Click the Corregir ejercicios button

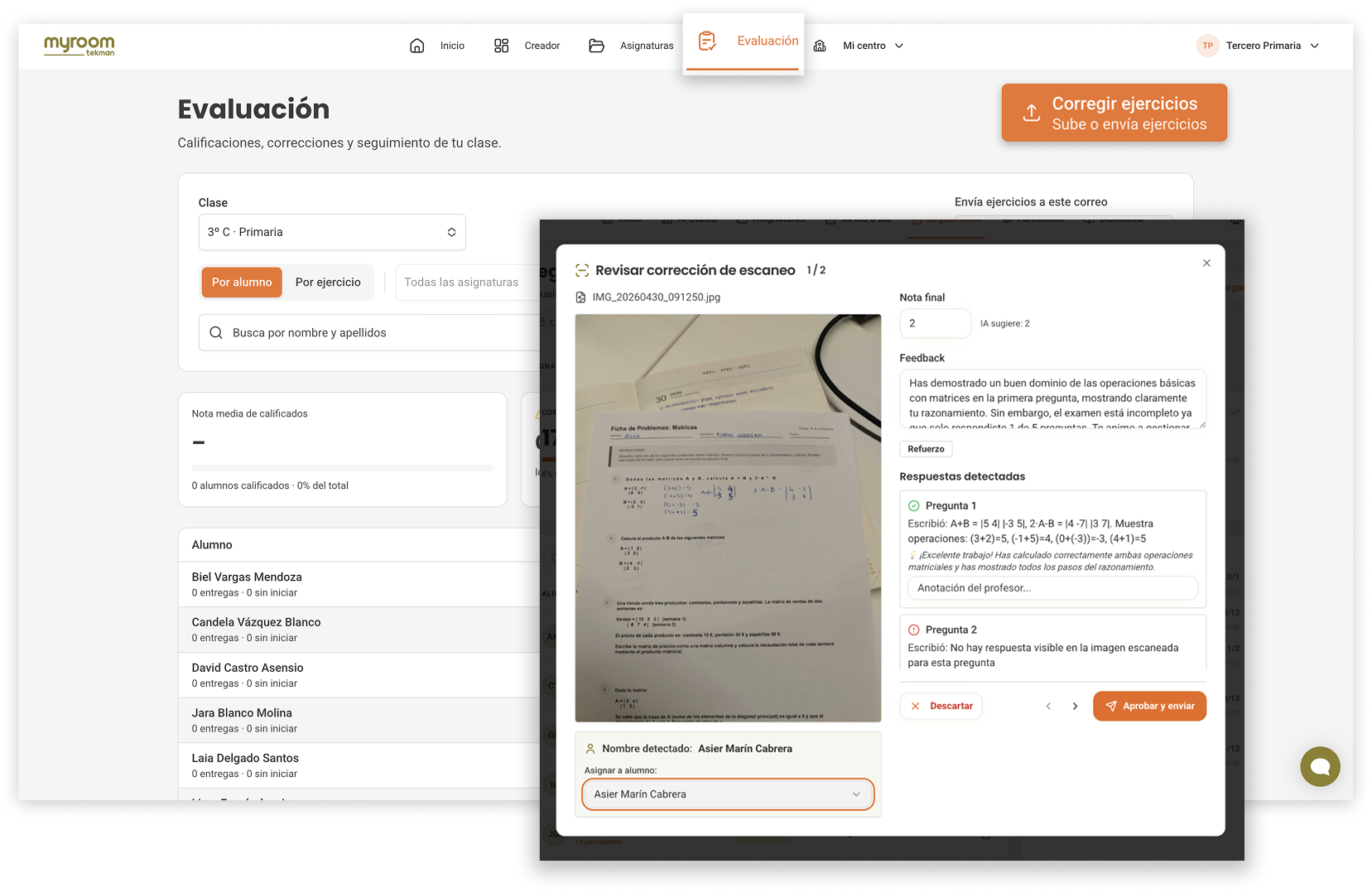tap(1114, 113)
